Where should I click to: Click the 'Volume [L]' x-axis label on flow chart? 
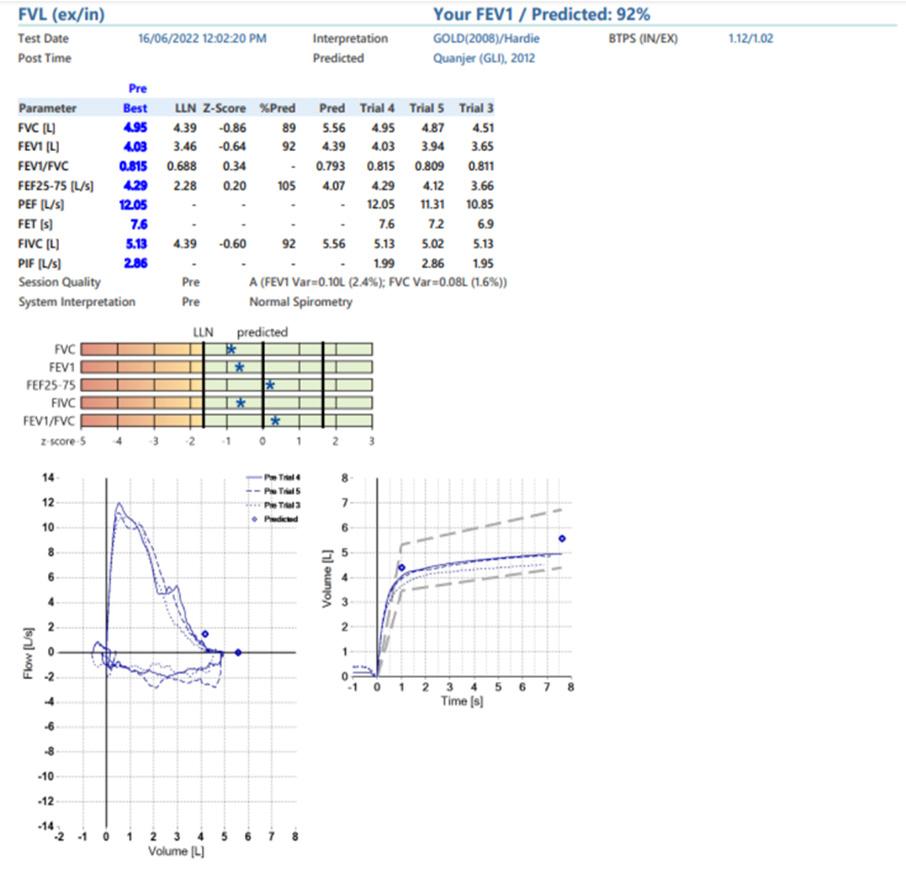point(176,852)
